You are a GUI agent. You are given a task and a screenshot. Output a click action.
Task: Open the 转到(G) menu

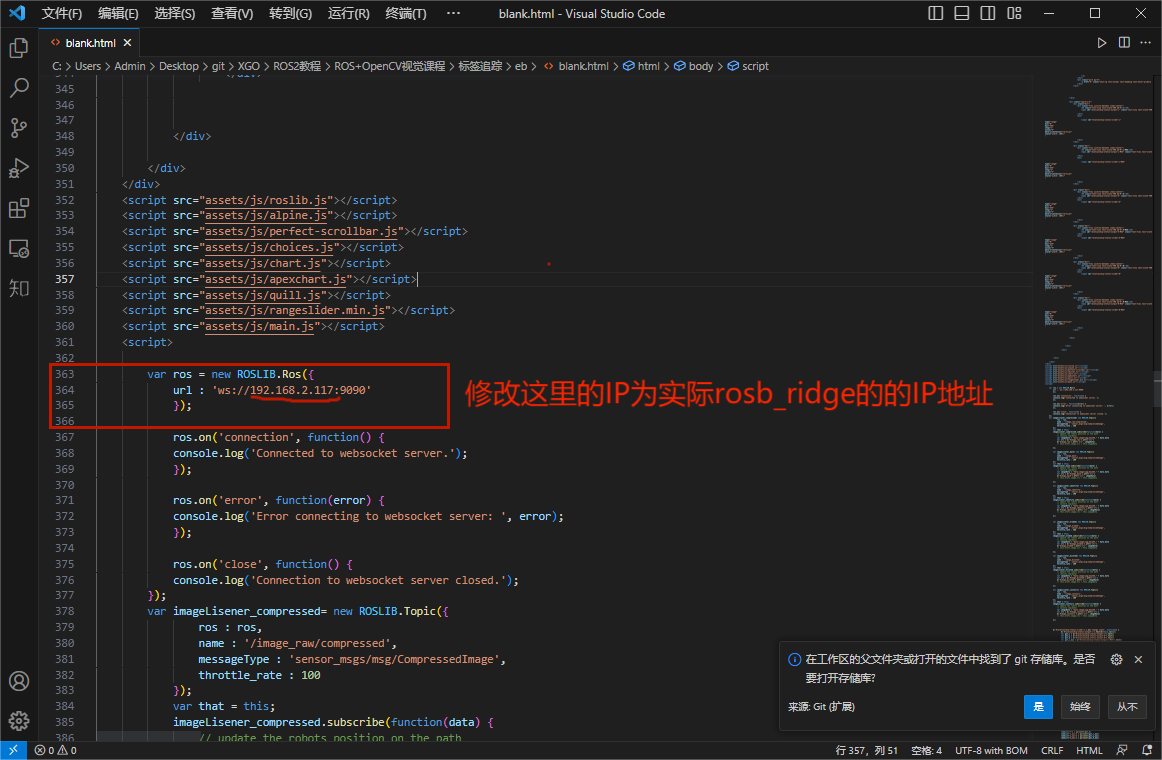point(290,13)
